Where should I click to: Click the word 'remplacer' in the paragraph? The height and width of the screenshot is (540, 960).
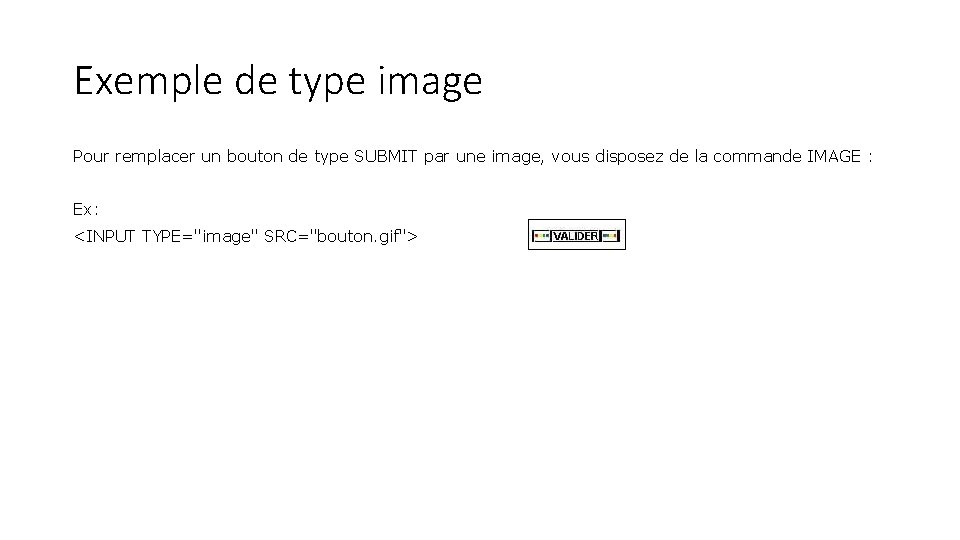[154, 157]
